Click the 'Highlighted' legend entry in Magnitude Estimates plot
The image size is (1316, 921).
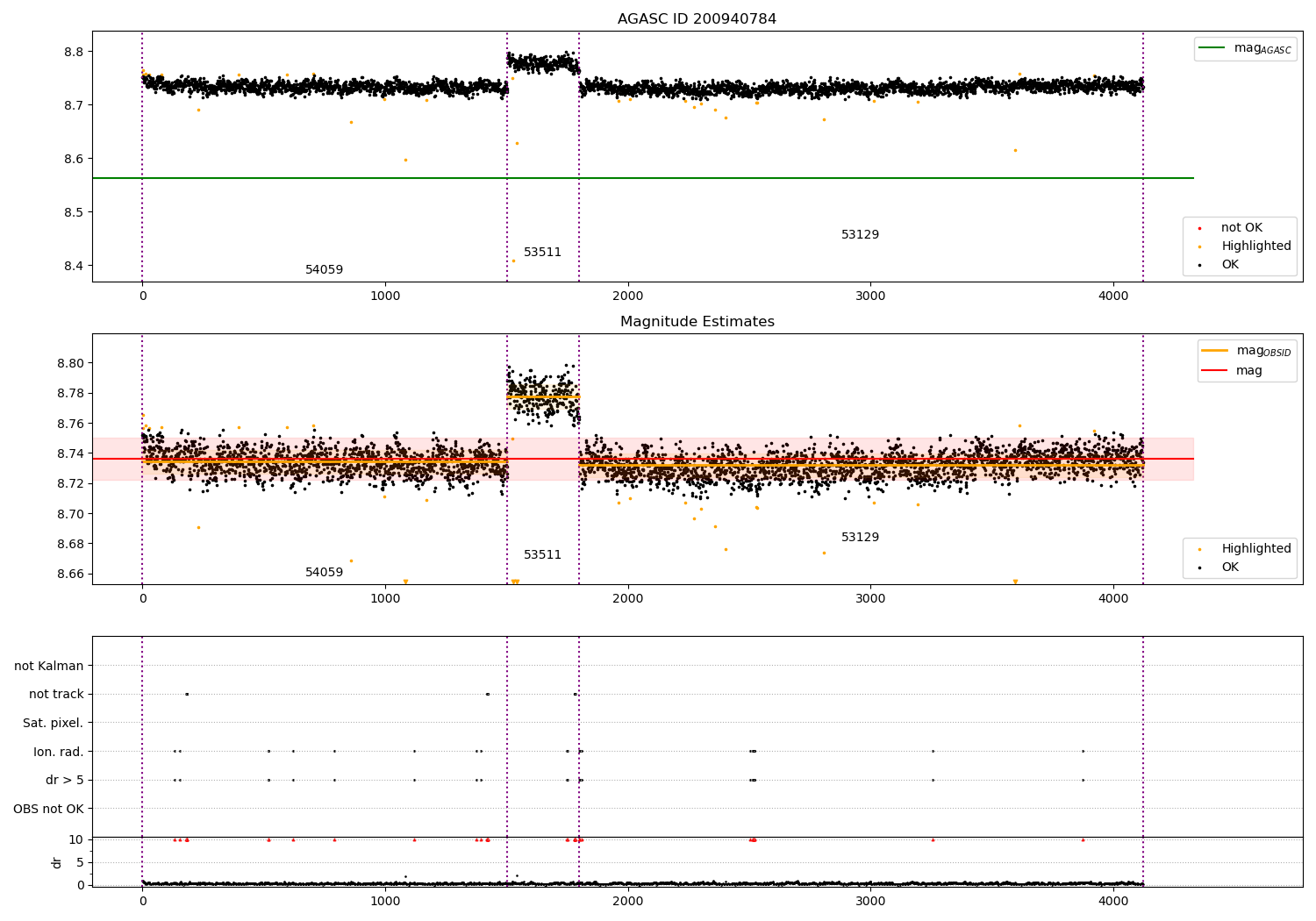pyautogui.click(x=1256, y=549)
